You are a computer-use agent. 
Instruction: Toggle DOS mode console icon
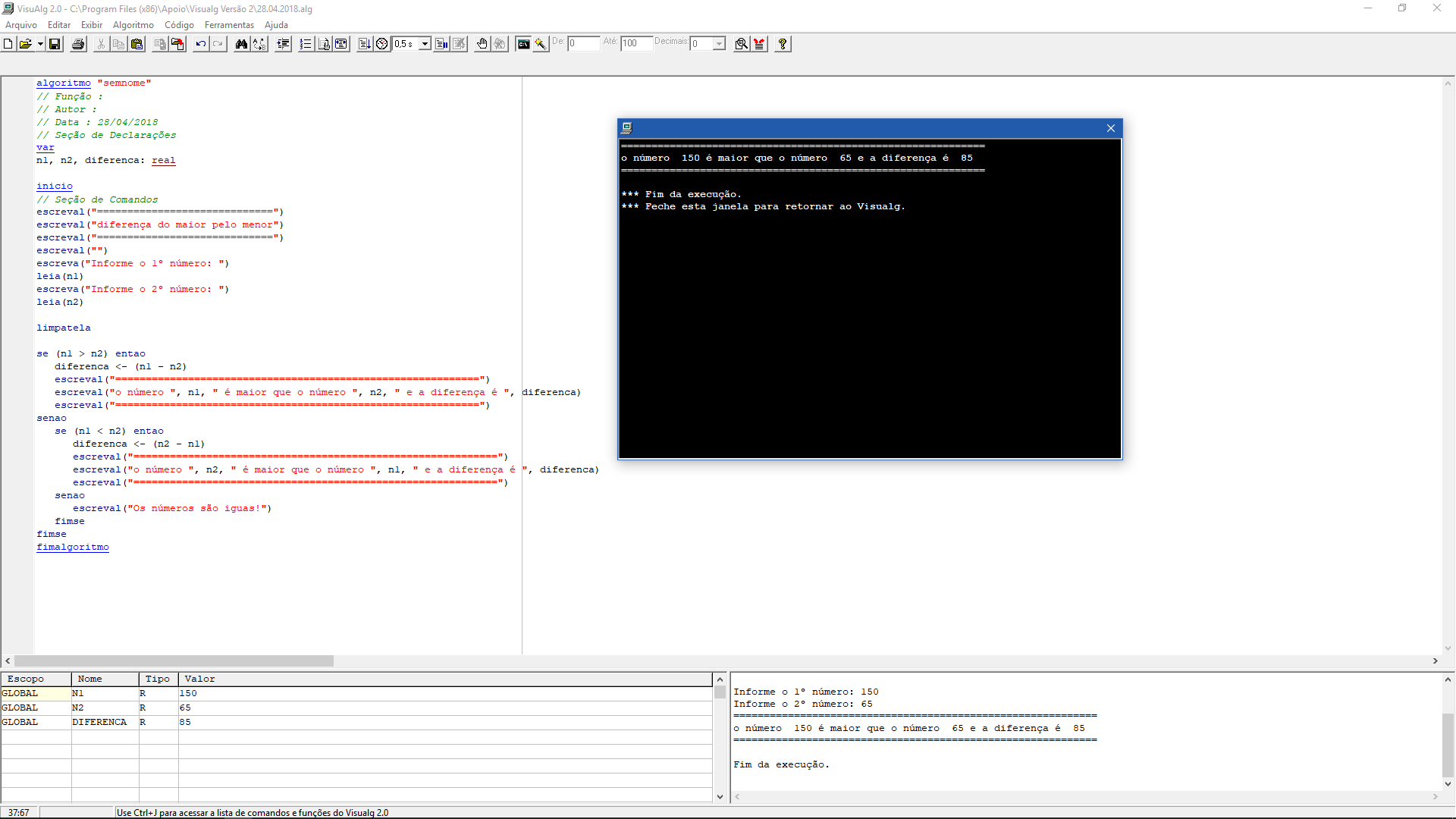523,44
